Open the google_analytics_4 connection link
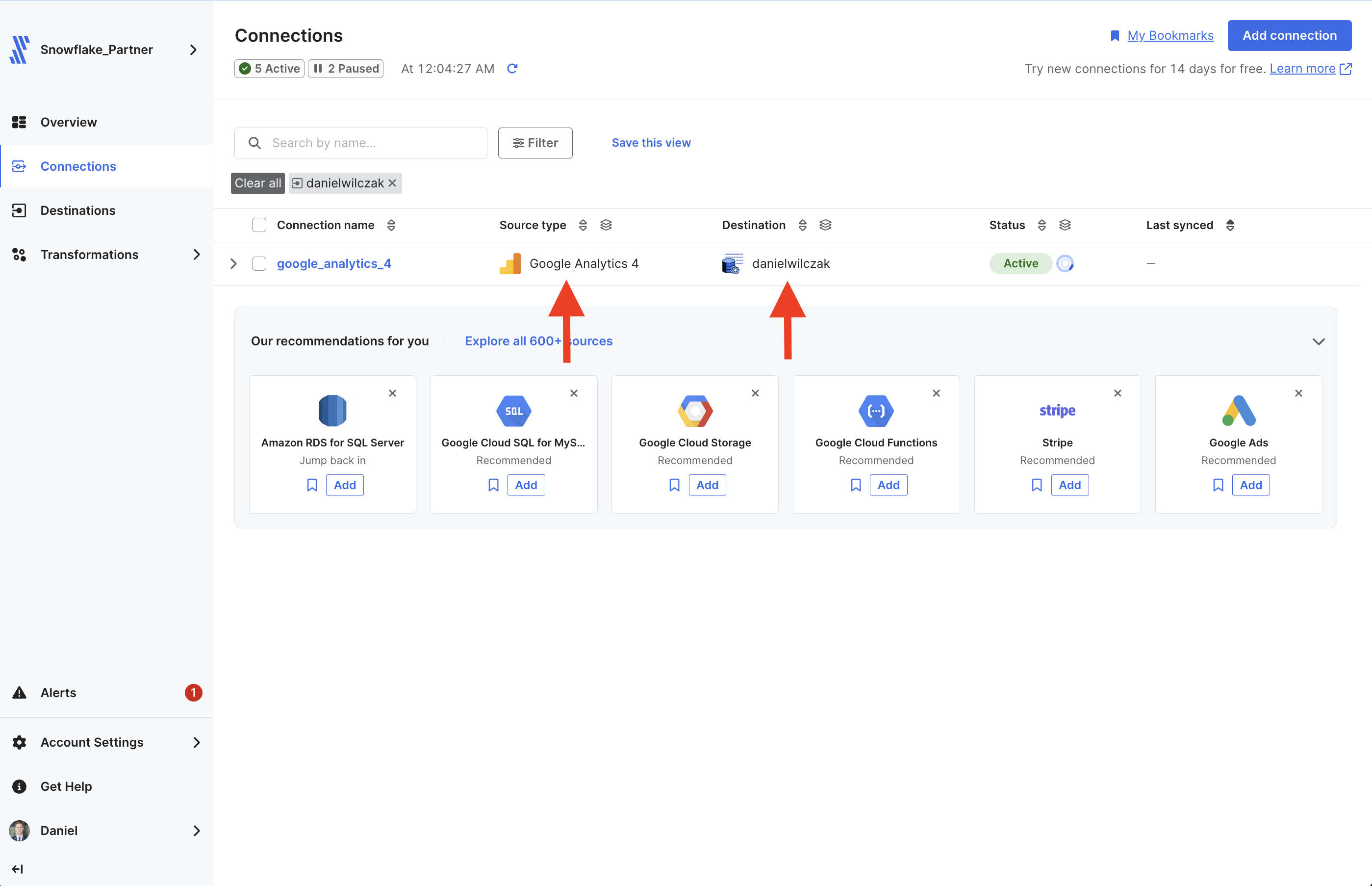Image resolution: width=1372 pixels, height=886 pixels. point(334,263)
